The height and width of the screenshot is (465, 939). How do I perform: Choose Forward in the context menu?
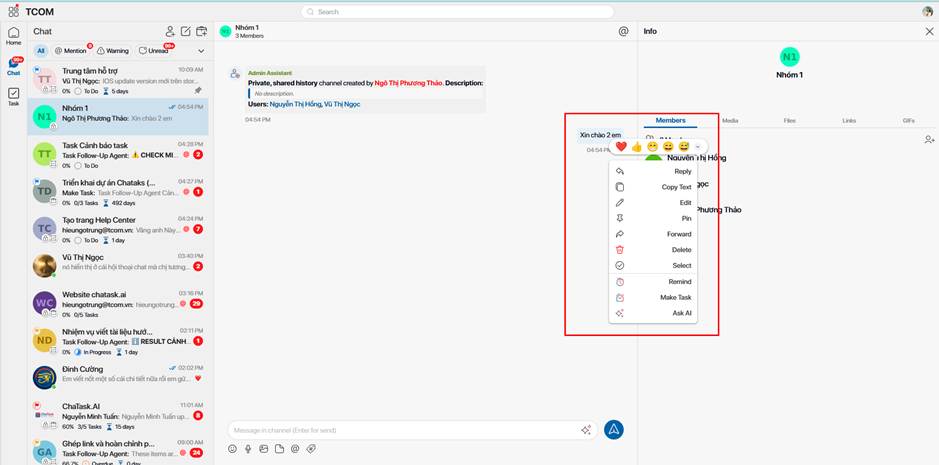pyautogui.click(x=653, y=234)
